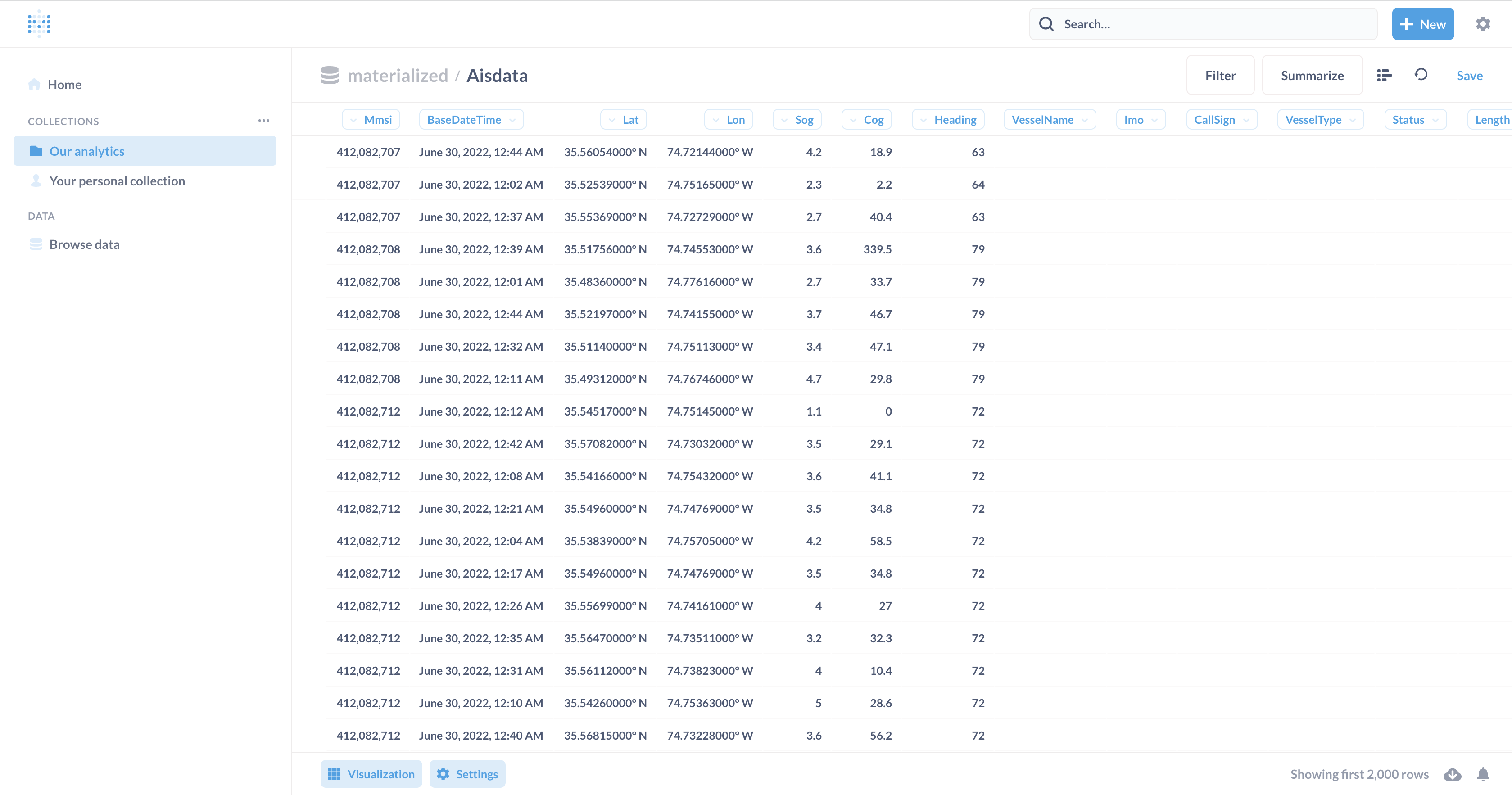Click the Metabase logo icon
Image resolution: width=1512 pixels, height=795 pixels.
(39, 24)
